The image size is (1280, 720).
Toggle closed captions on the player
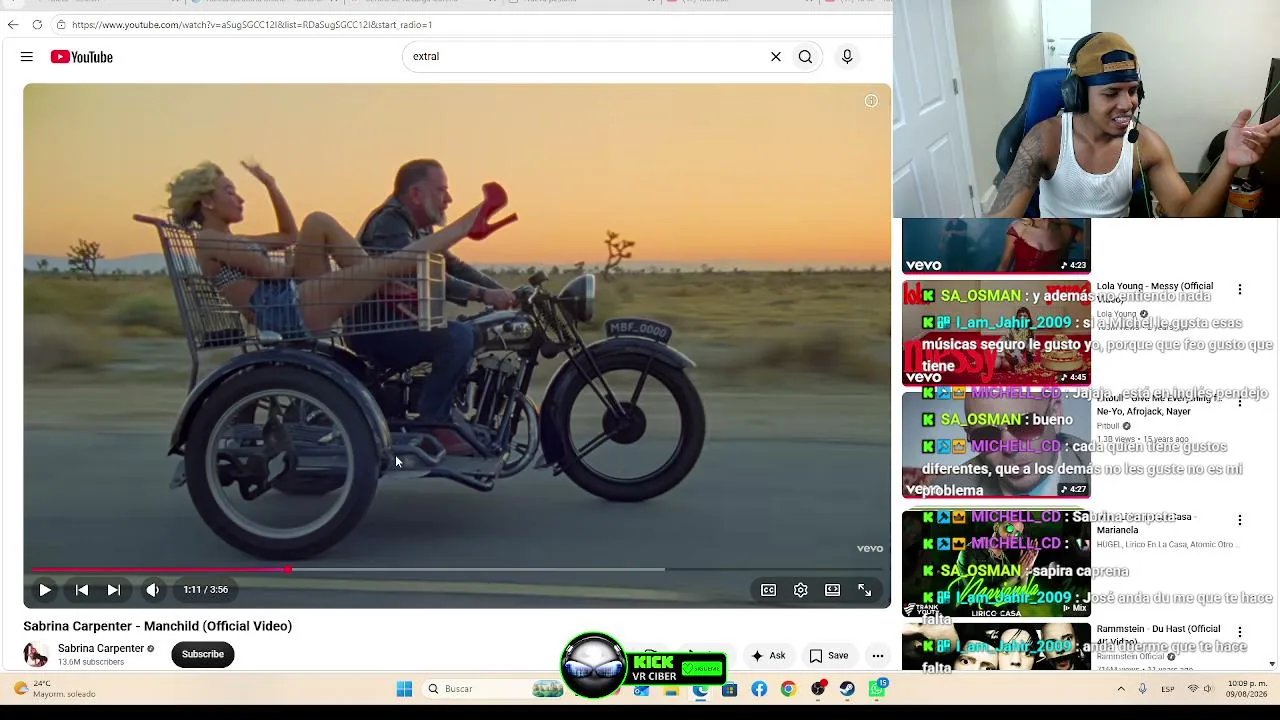click(768, 590)
